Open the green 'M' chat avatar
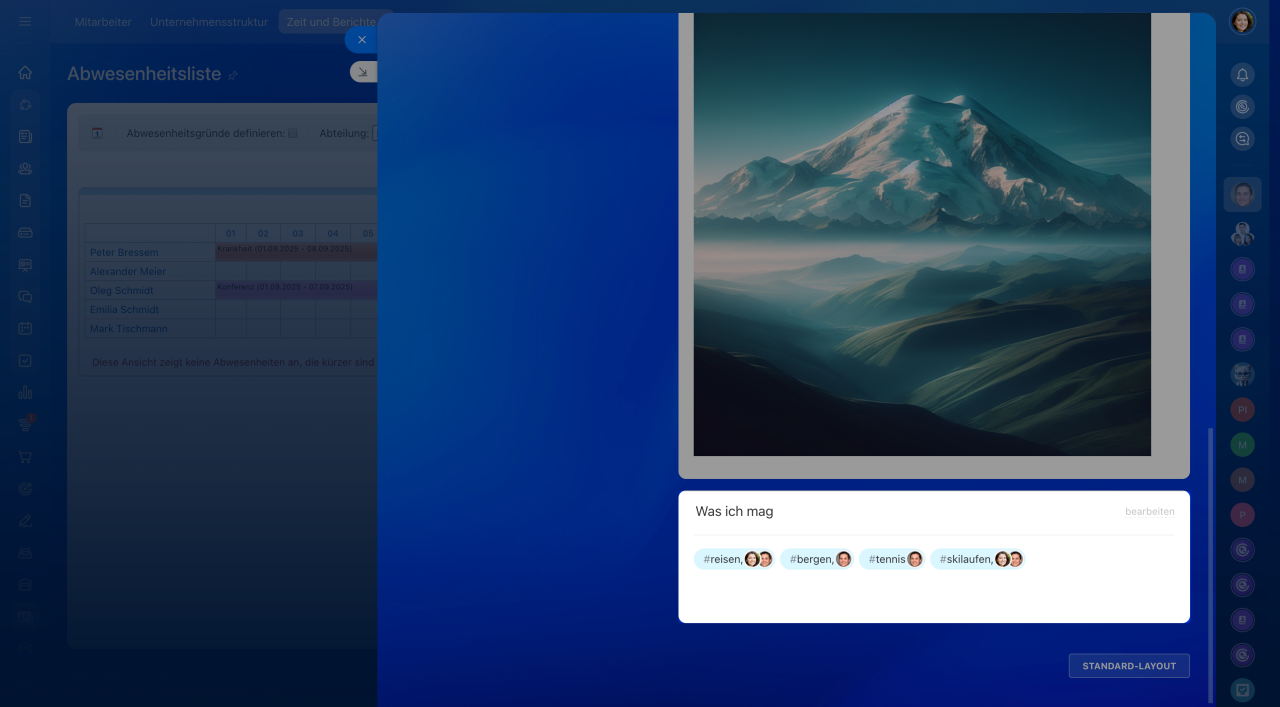Viewport: 1280px width, 707px height. coord(1242,444)
